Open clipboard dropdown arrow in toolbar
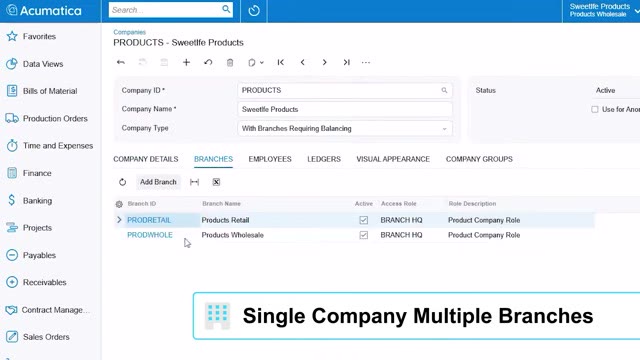 [x=262, y=62]
